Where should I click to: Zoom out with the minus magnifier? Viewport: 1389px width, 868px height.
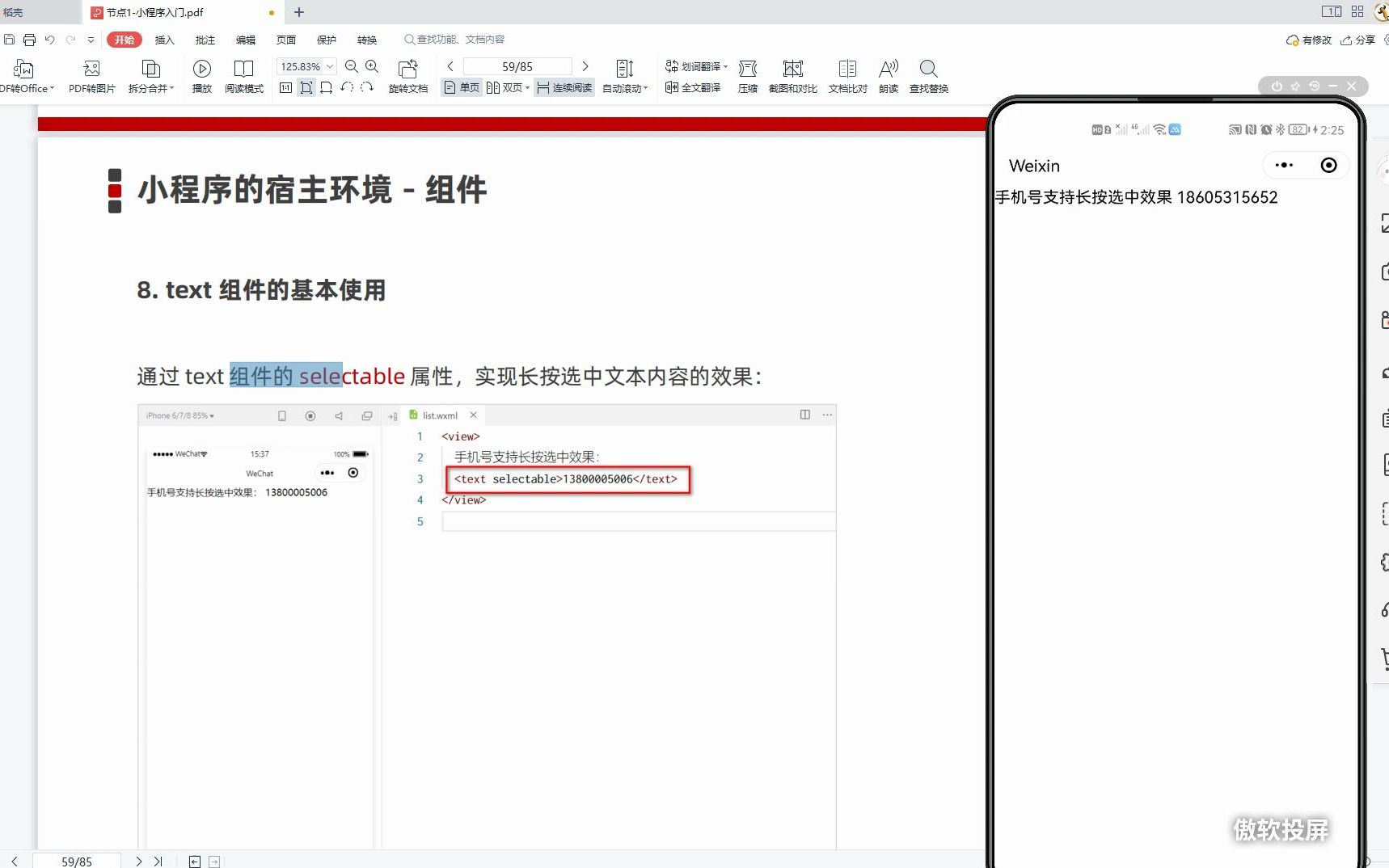[352, 66]
